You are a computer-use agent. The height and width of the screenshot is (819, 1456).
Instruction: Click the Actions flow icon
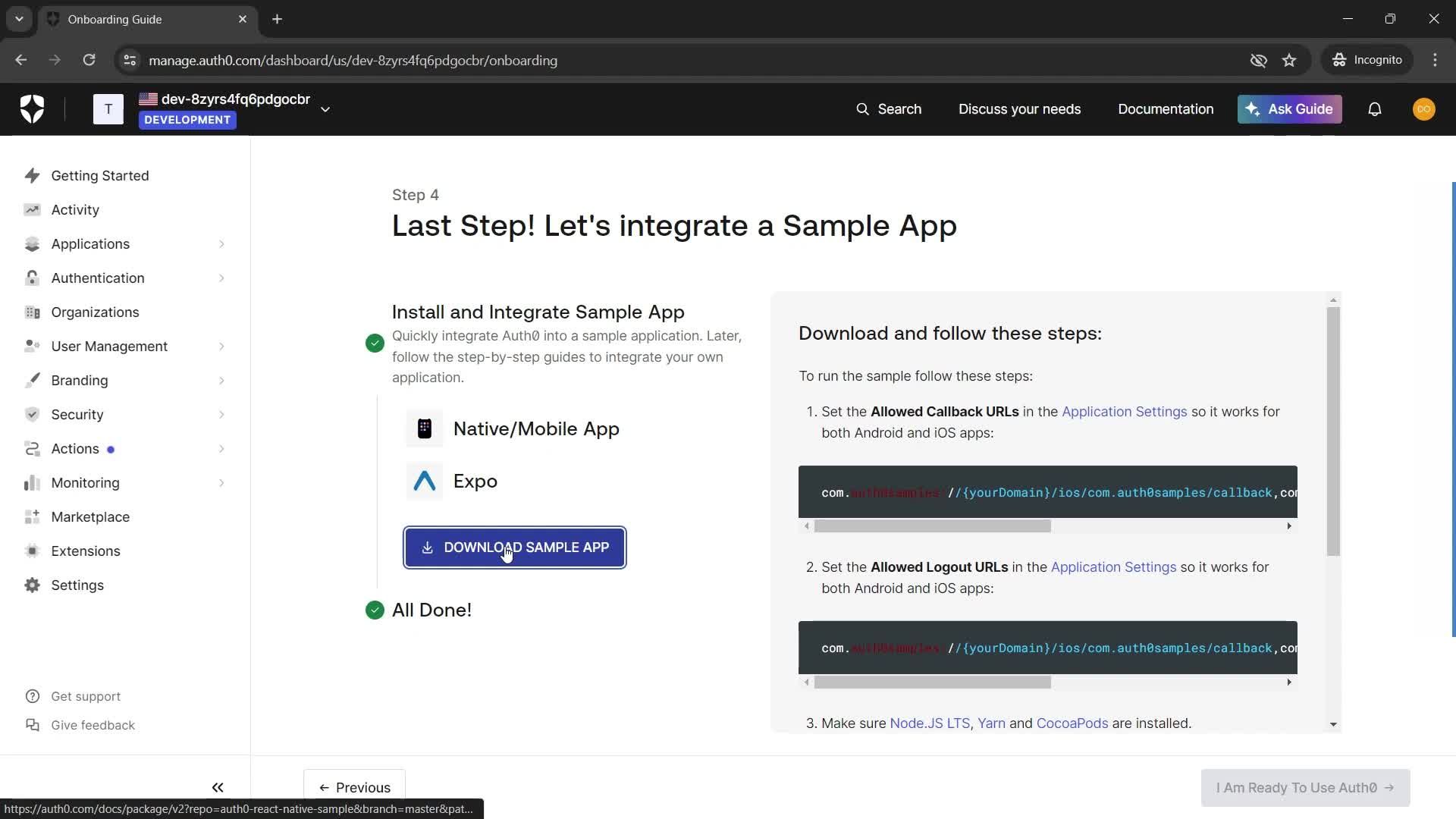[x=32, y=449]
